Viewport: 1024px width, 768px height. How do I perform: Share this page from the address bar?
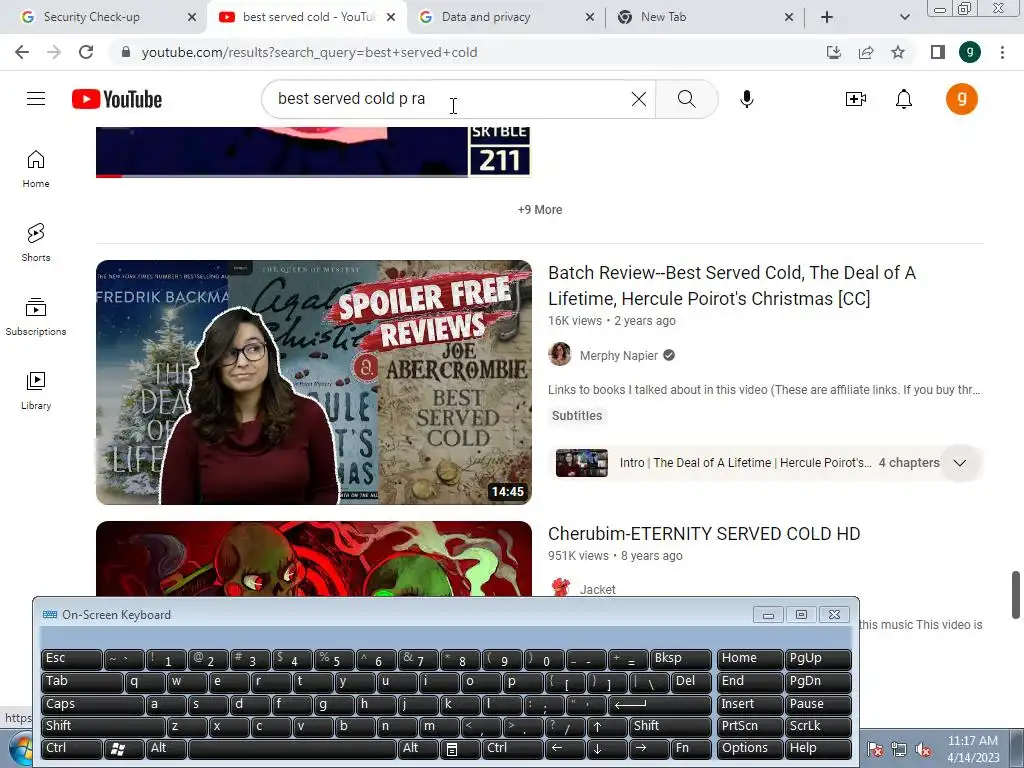click(x=866, y=52)
